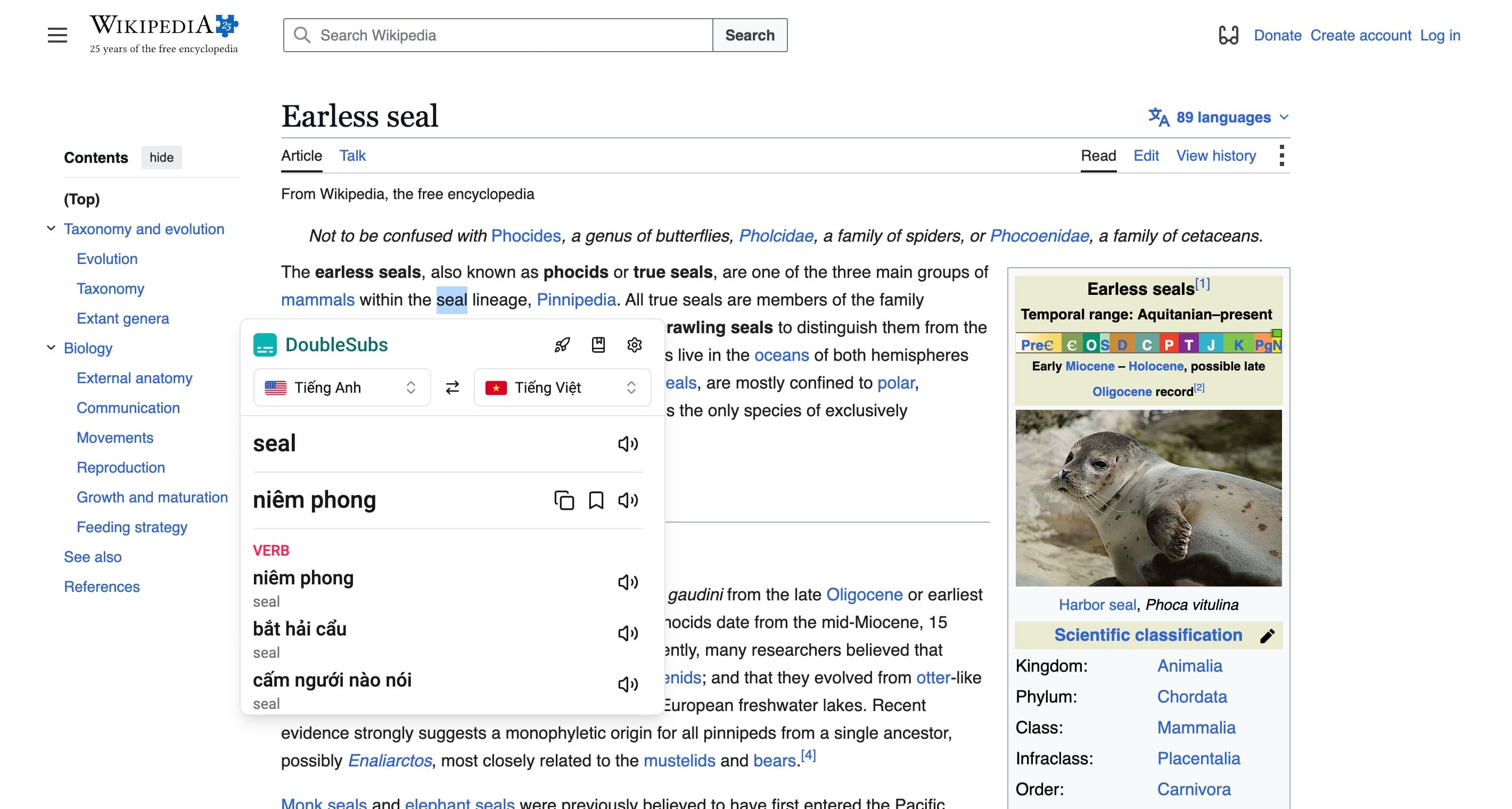Screen dimensions: 1512x809
Task: Open the appearance glasses icon in the header
Action: (x=1228, y=35)
